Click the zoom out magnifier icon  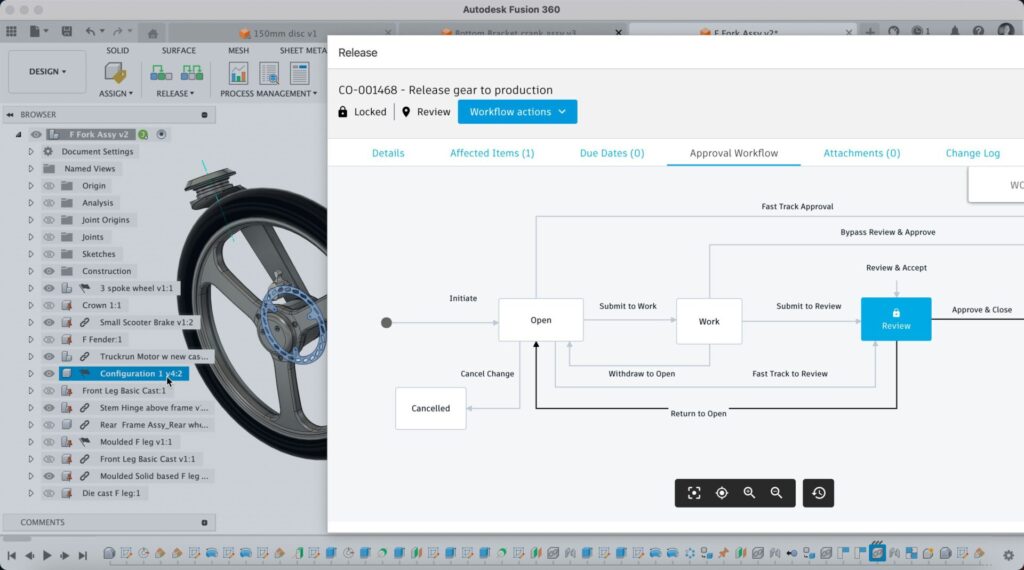click(x=776, y=493)
